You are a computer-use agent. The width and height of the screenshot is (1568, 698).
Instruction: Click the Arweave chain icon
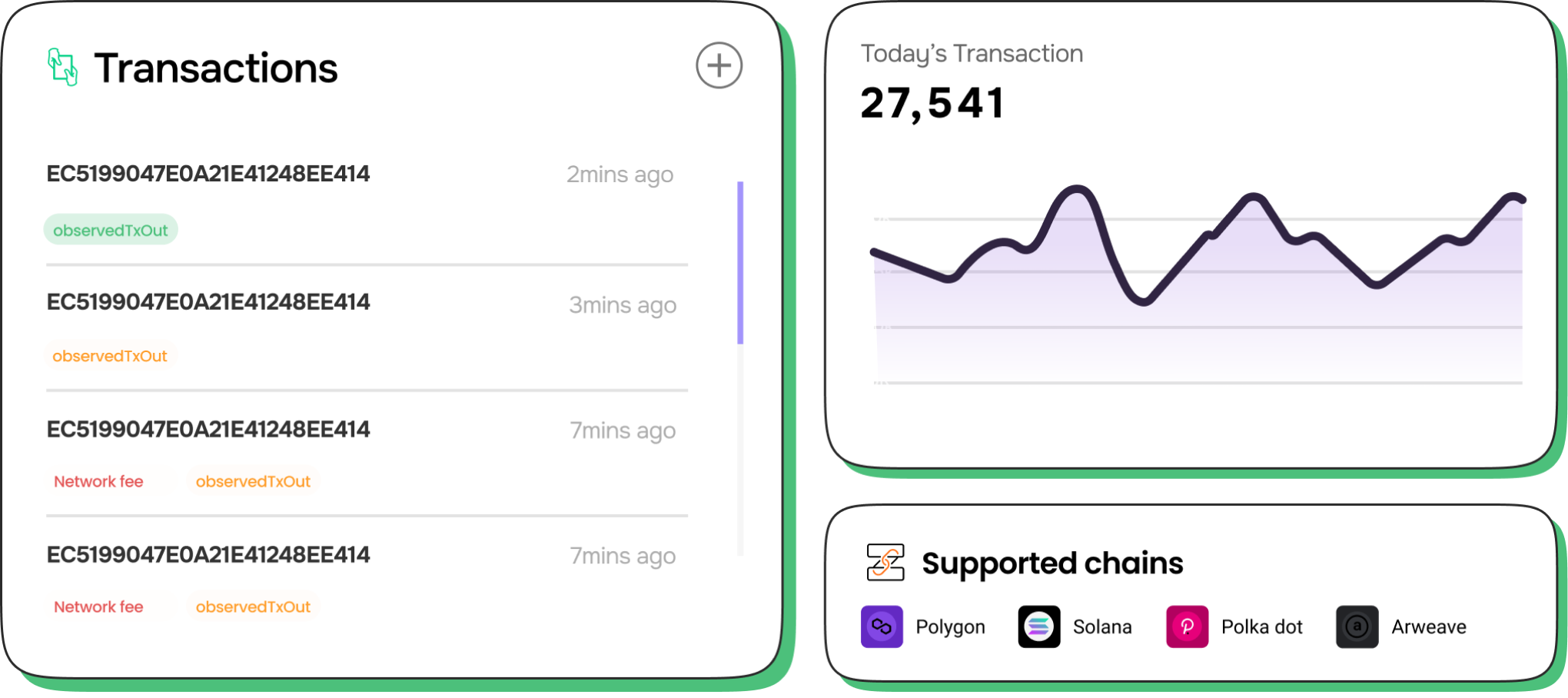(x=1357, y=627)
